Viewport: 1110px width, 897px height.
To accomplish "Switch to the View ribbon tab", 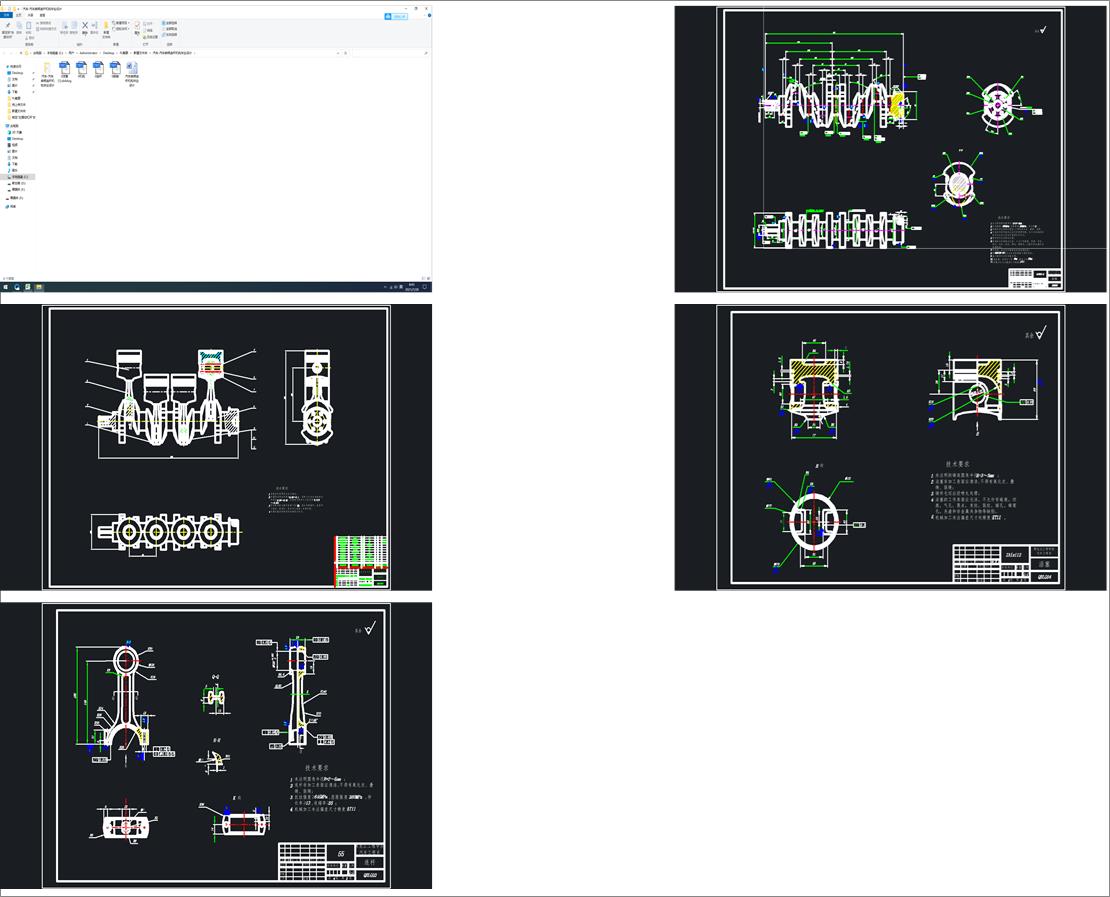I will tap(42, 15).
